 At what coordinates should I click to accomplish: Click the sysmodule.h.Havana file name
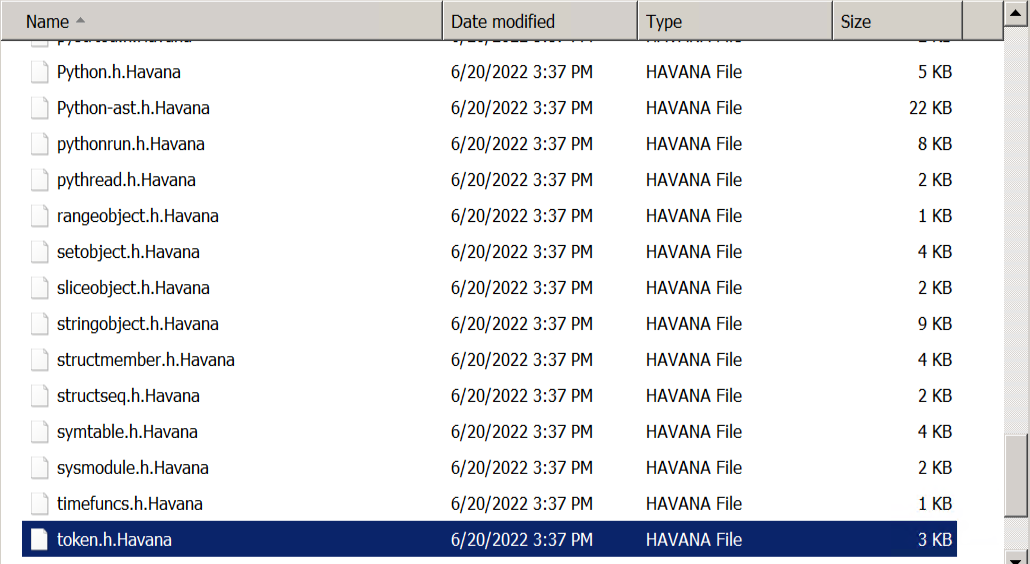(133, 468)
